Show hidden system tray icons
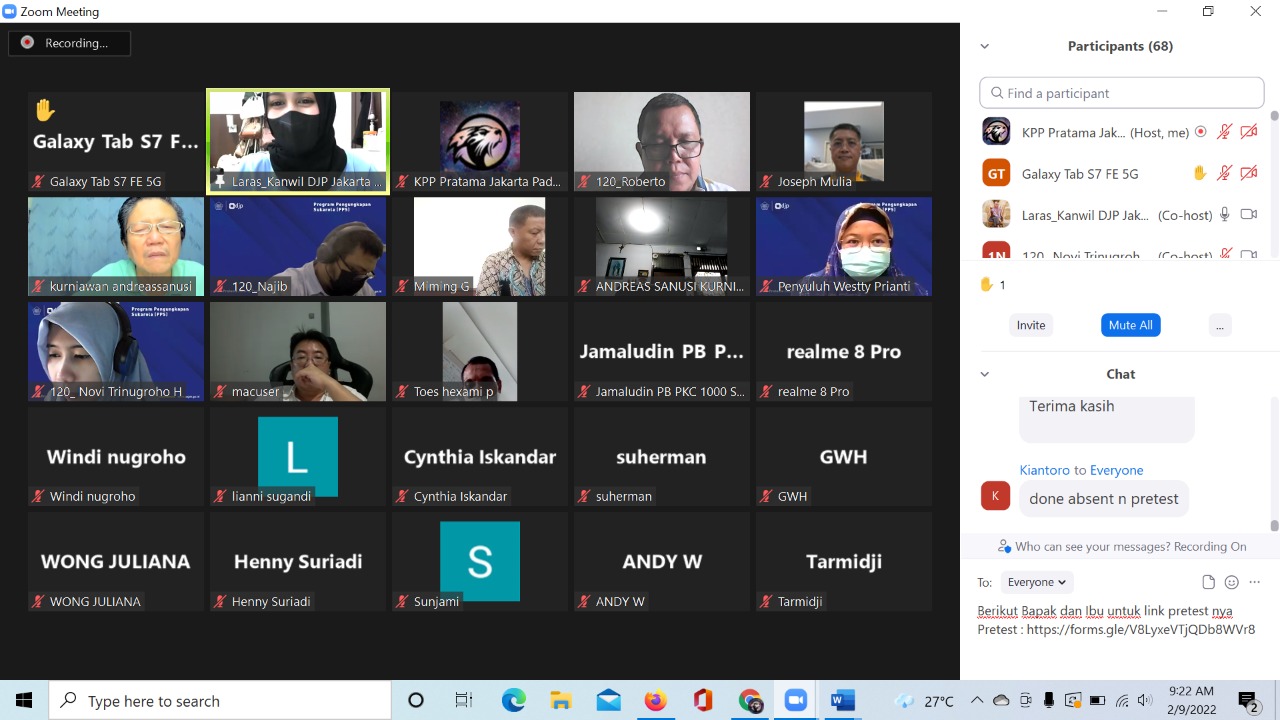1280x720 pixels. (x=977, y=701)
